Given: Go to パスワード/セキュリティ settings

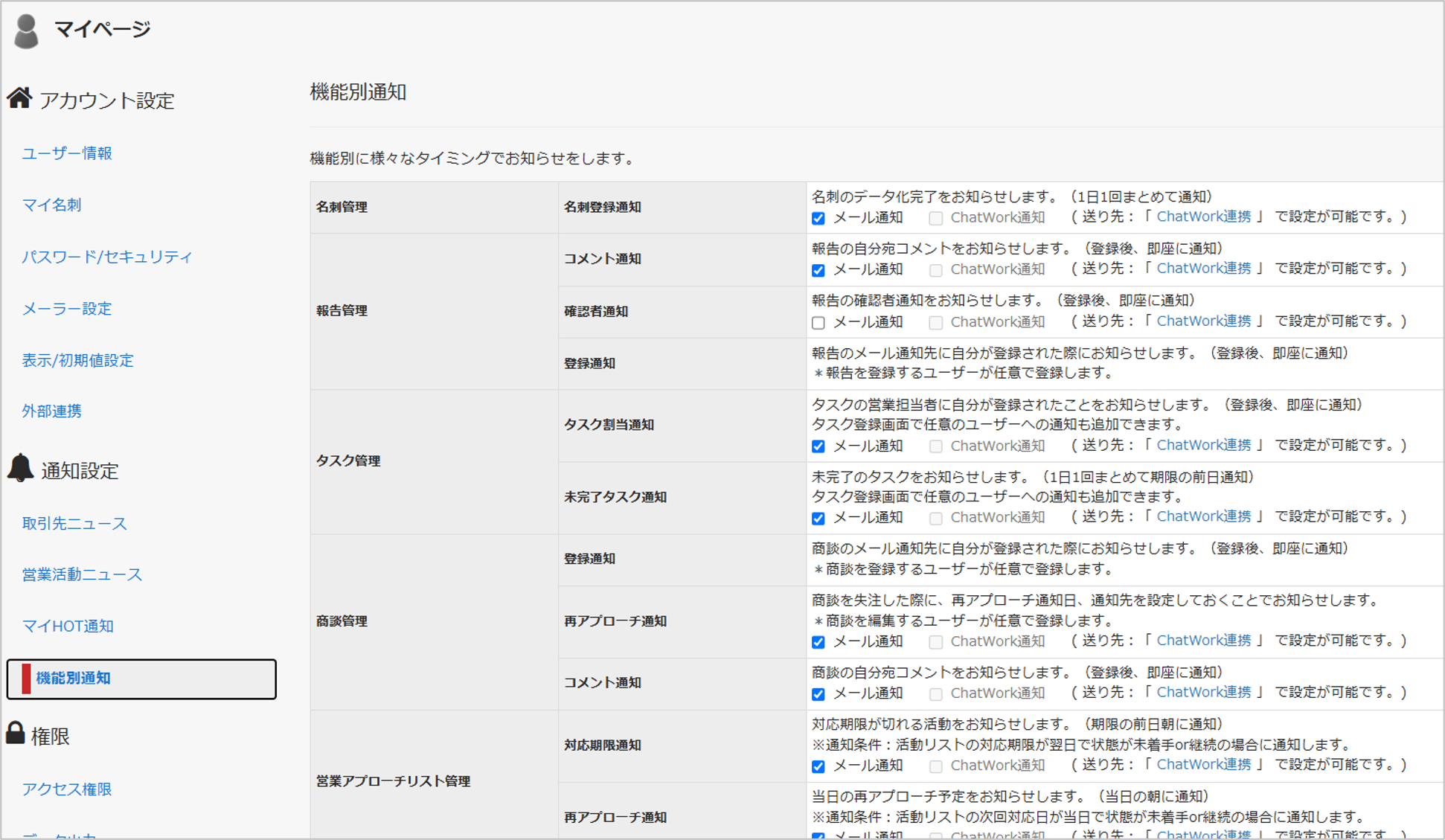Looking at the screenshot, I should click(x=107, y=257).
